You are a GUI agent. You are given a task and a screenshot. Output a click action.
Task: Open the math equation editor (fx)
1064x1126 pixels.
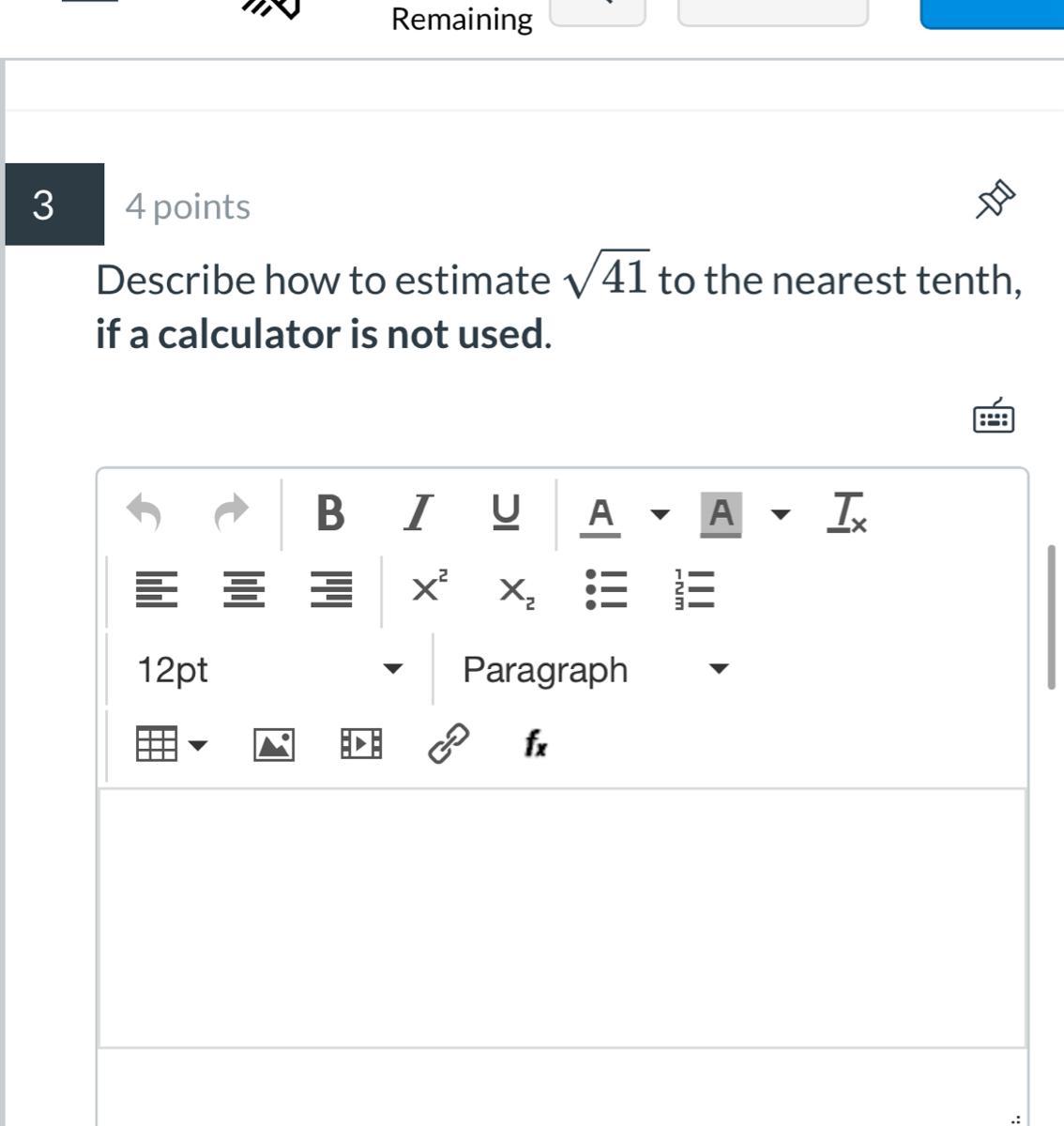536,744
